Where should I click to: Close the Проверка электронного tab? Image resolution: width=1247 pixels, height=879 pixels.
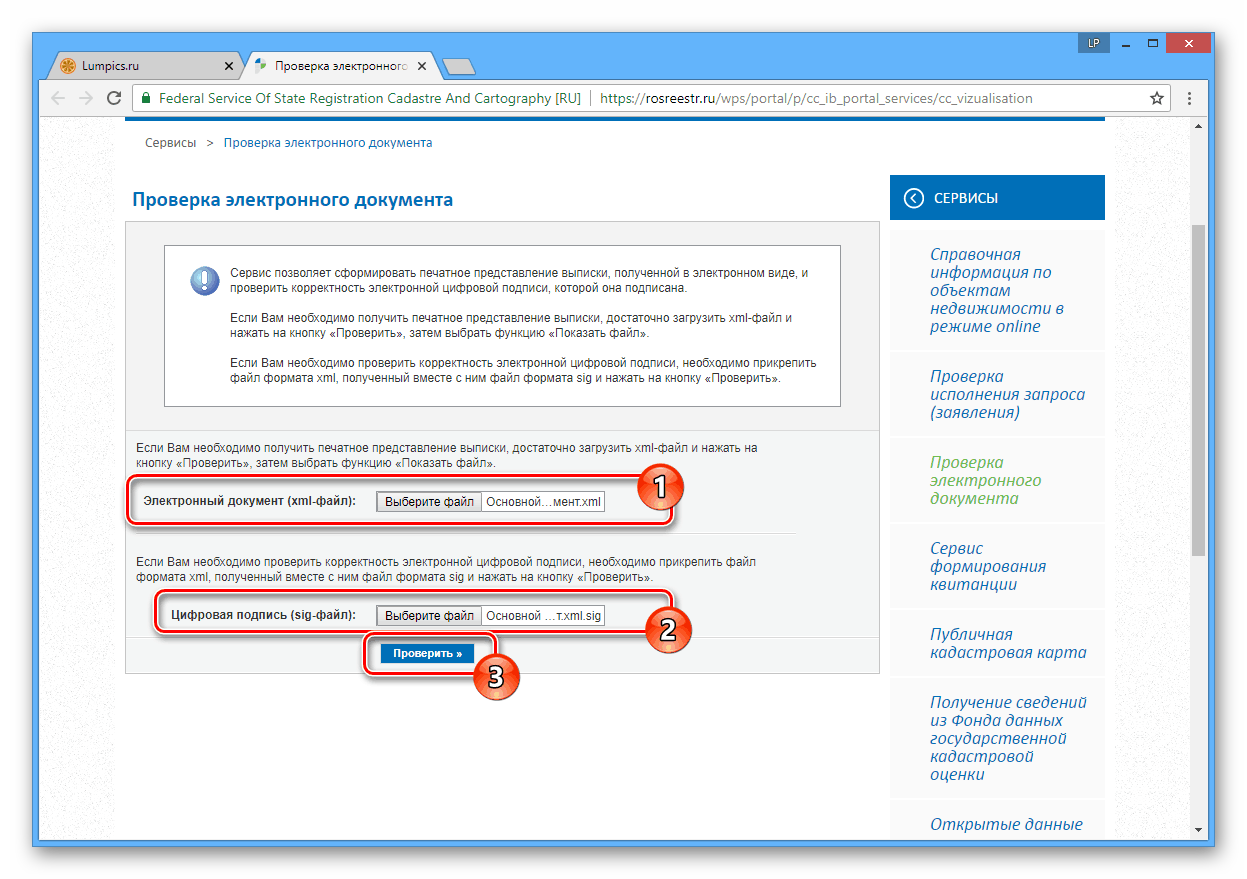pos(422,66)
